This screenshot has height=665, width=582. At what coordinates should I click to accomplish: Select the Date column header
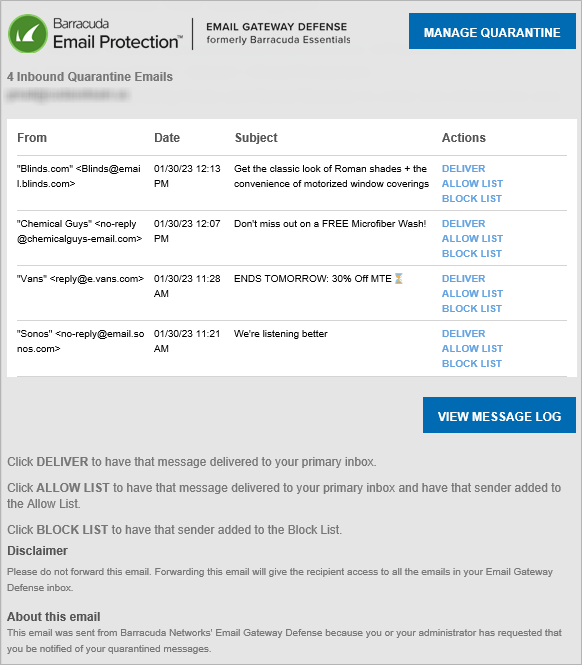(x=167, y=138)
